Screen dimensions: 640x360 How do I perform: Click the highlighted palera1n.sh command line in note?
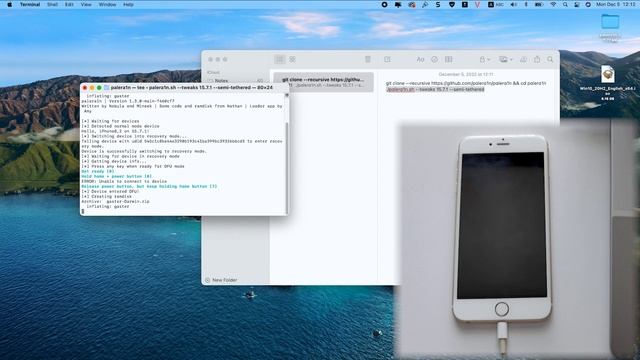point(435,89)
